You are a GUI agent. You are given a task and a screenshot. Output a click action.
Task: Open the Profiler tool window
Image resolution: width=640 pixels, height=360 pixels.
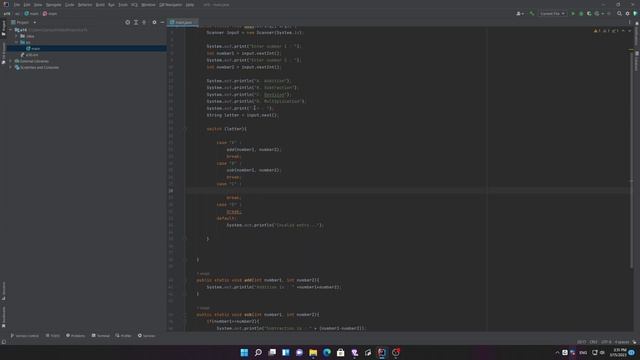[x=123, y=336]
